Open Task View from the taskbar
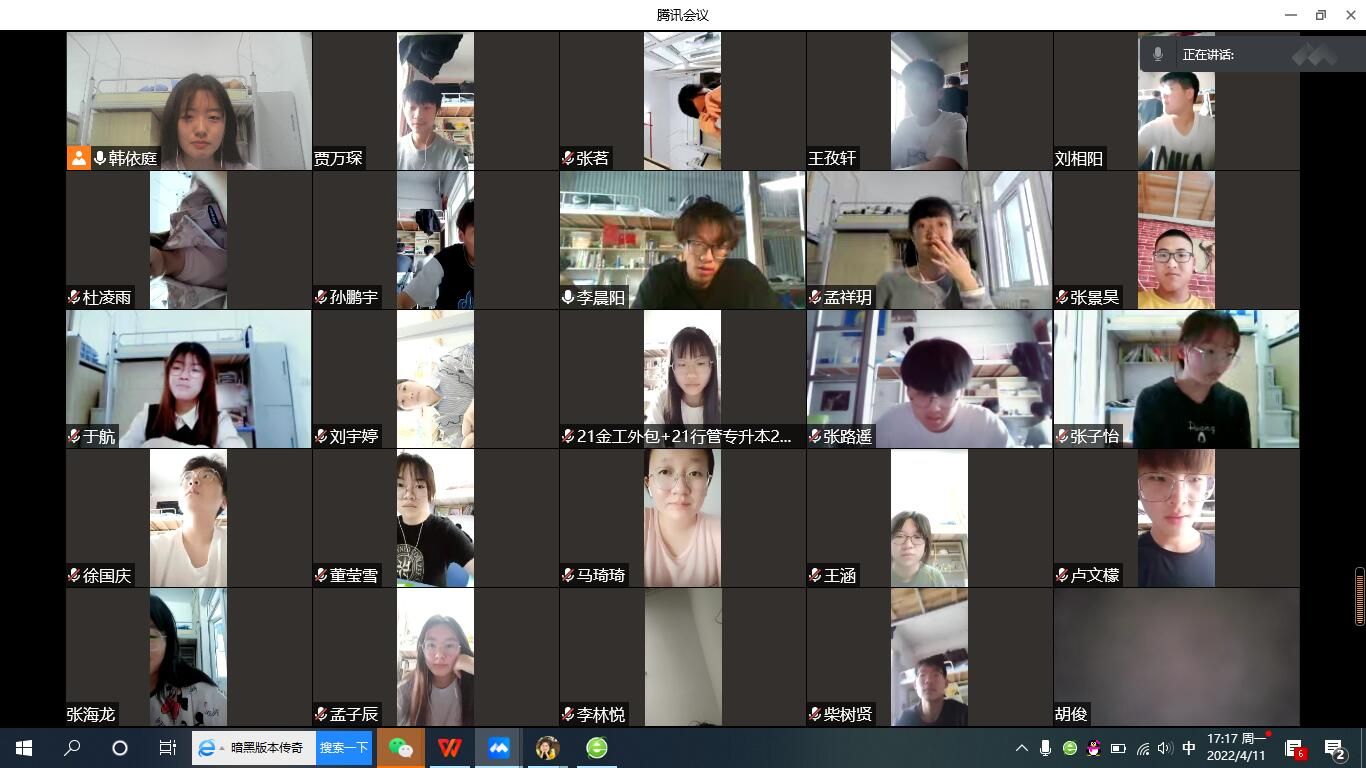This screenshot has width=1366, height=768. point(167,748)
